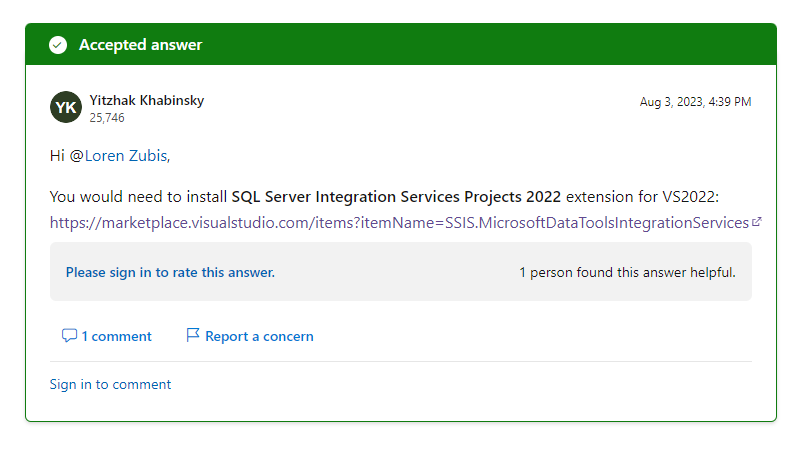
Task: Open the marketplace.visualstudio.com URL
Action: tap(399, 222)
